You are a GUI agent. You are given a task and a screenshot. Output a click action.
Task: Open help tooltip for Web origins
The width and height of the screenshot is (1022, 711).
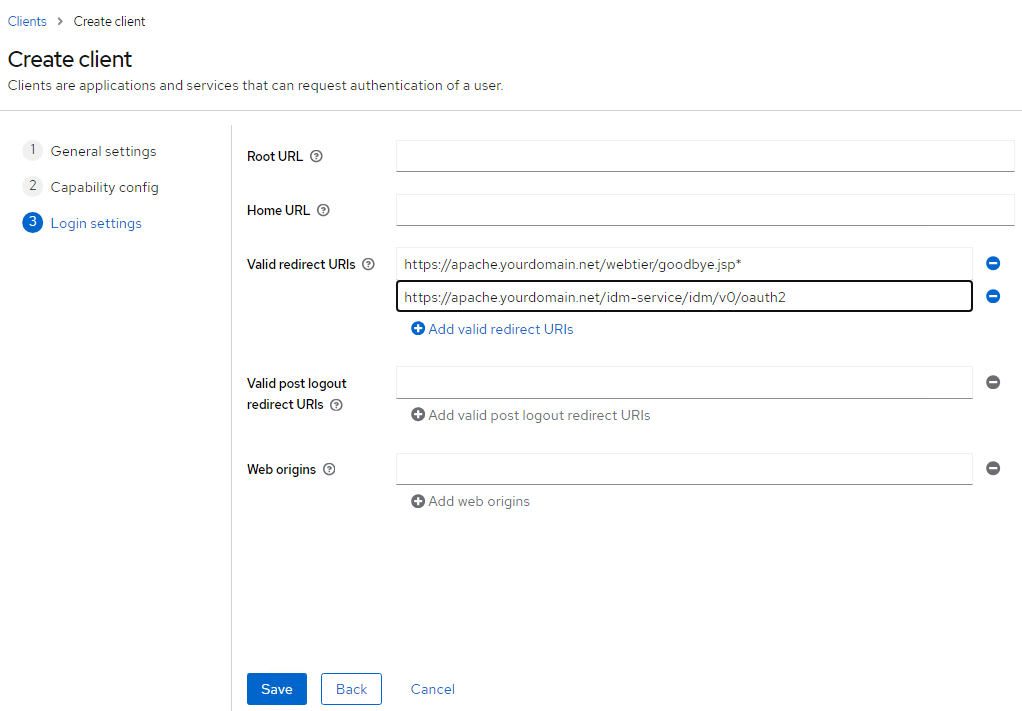point(327,469)
